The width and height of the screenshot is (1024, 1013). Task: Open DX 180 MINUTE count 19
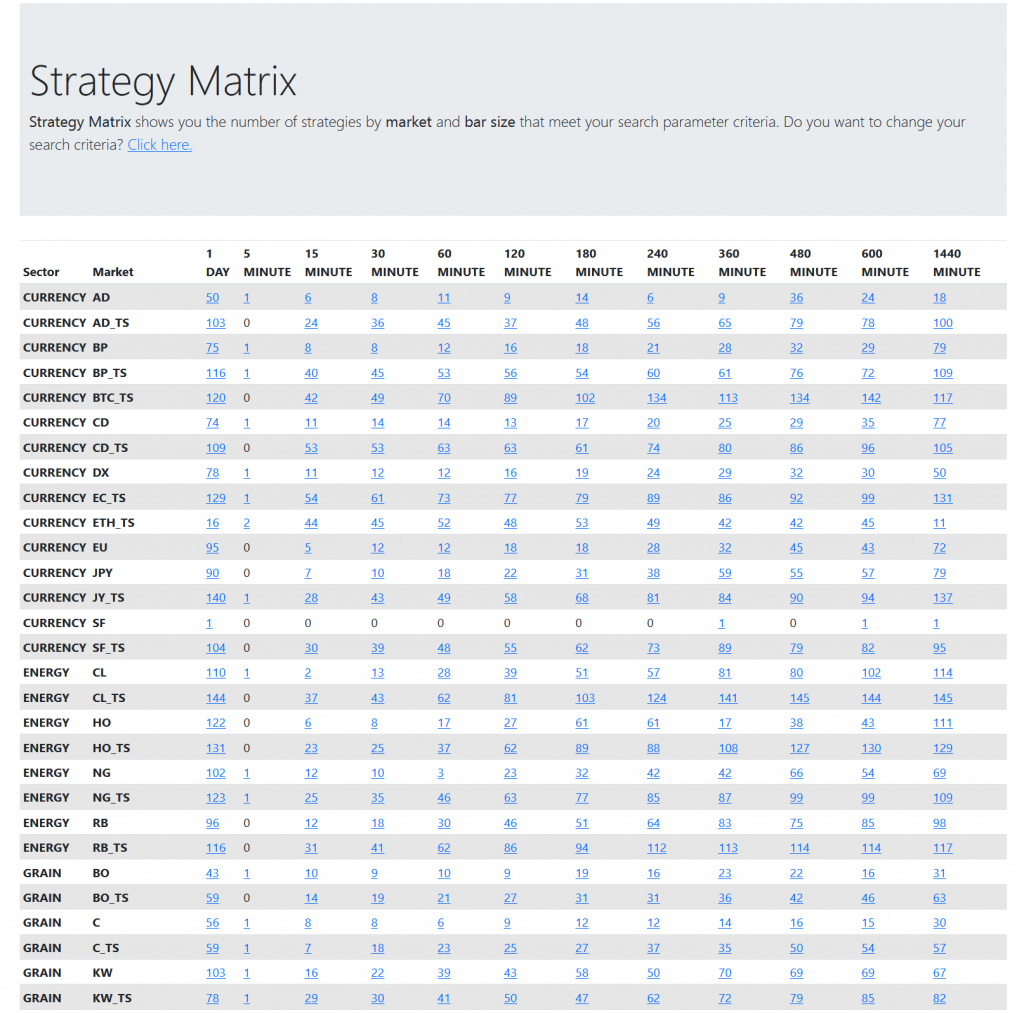tap(582, 473)
